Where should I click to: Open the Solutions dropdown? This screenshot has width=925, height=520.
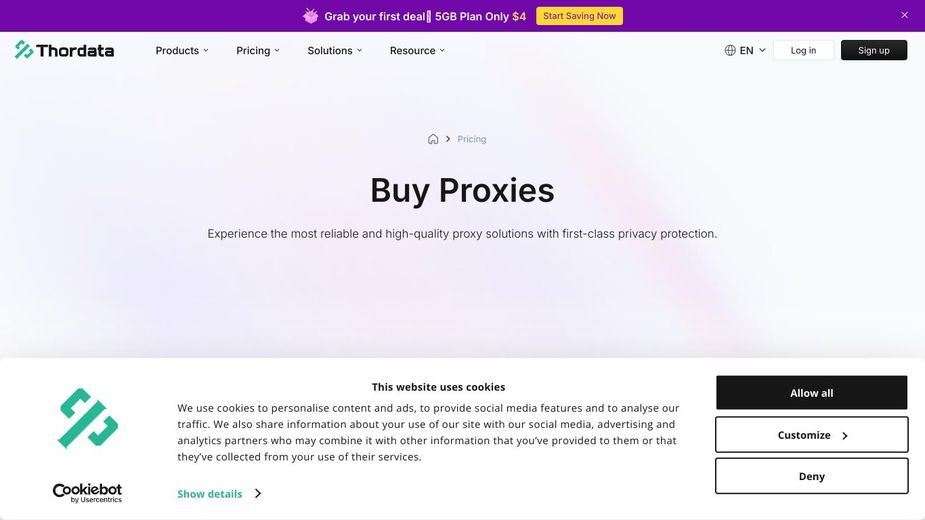(x=334, y=51)
